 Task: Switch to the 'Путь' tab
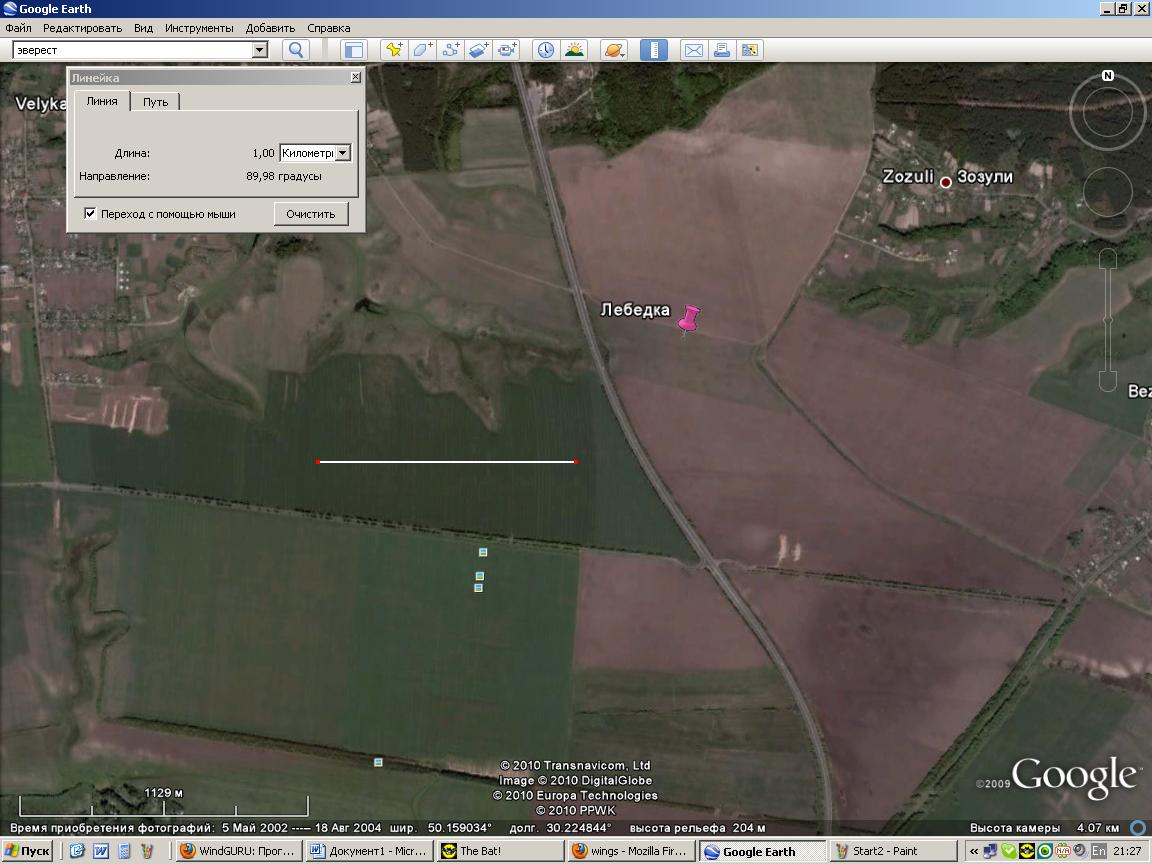click(x=155, y=102)
